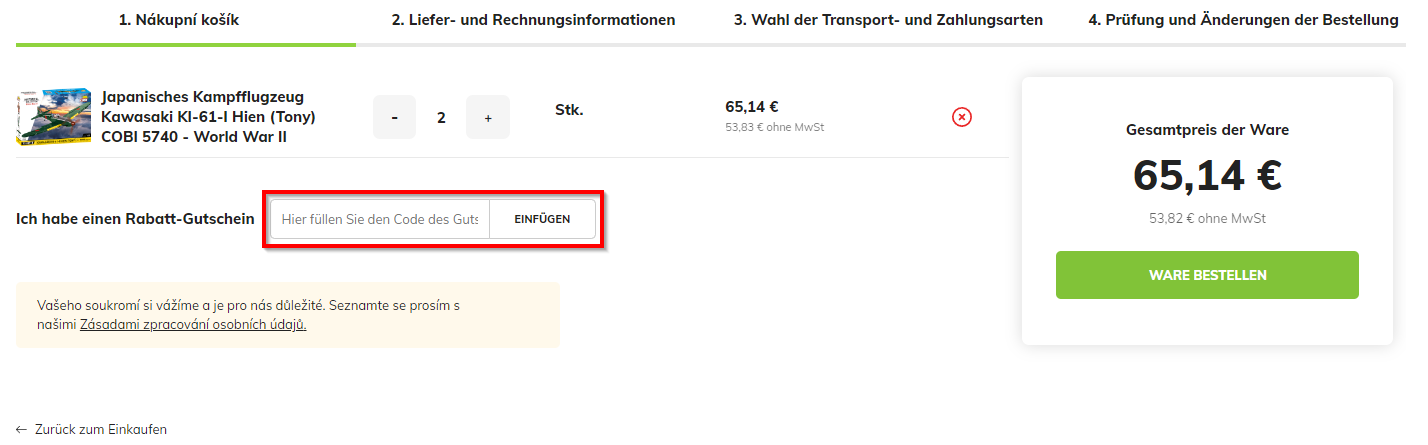The width and height of the screenshot is (1428, 445).
Task: Click the green WARE BESTELLEN button
Action: click(x=1207, y=275)
